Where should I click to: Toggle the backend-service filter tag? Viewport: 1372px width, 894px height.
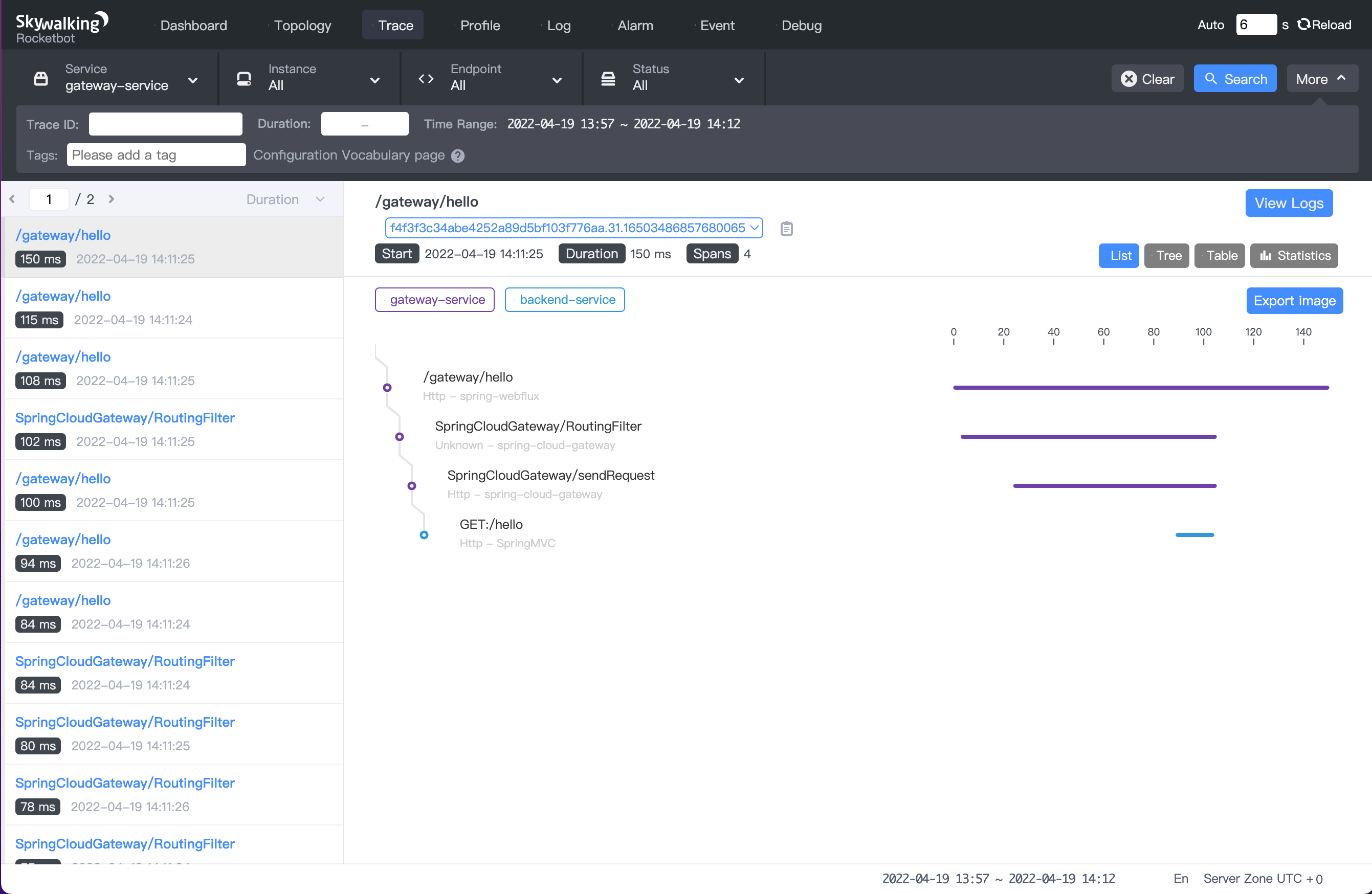point(565,299)
